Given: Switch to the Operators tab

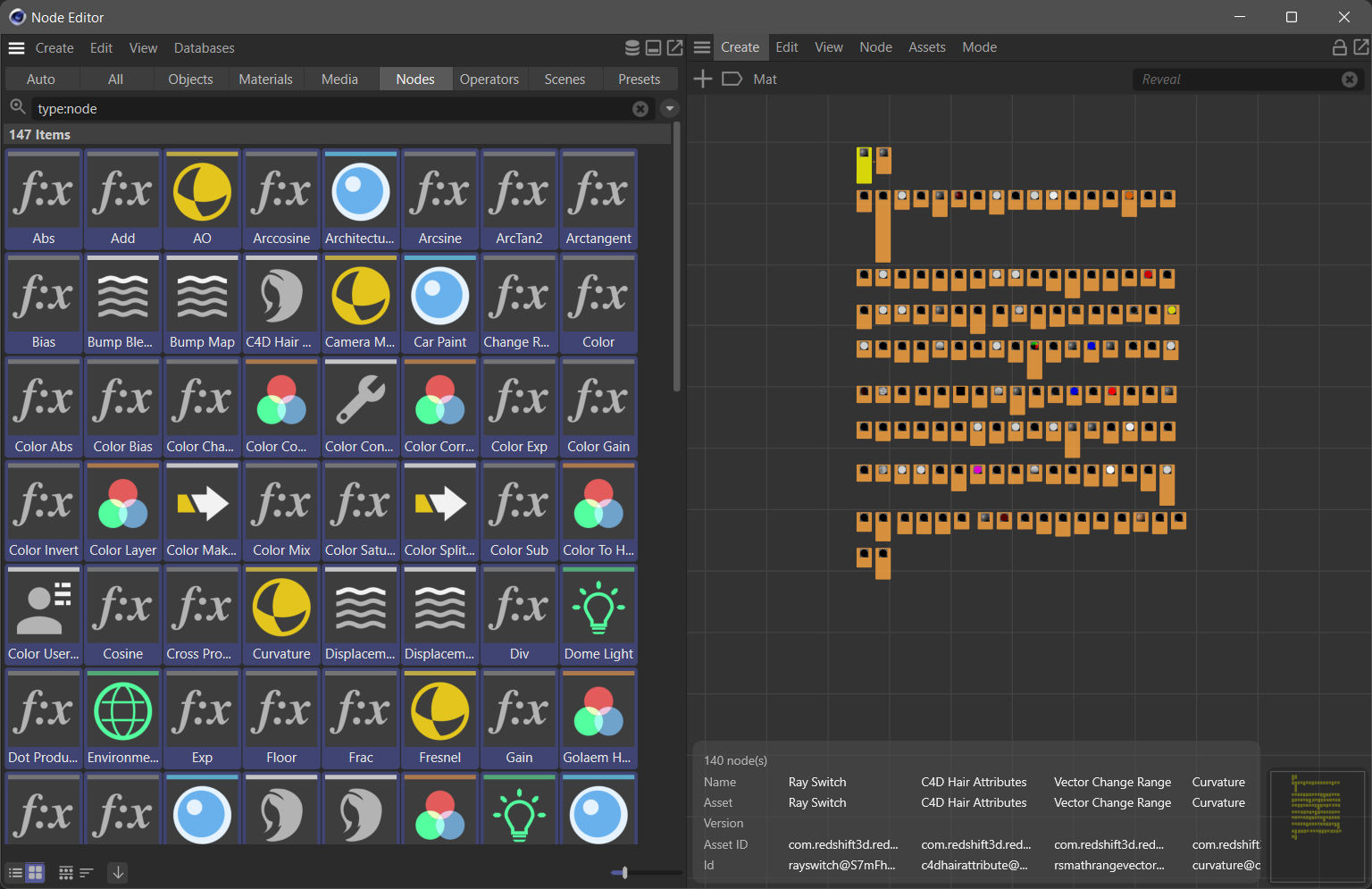Looking at the screenshot, I should (x=489, y=80).
